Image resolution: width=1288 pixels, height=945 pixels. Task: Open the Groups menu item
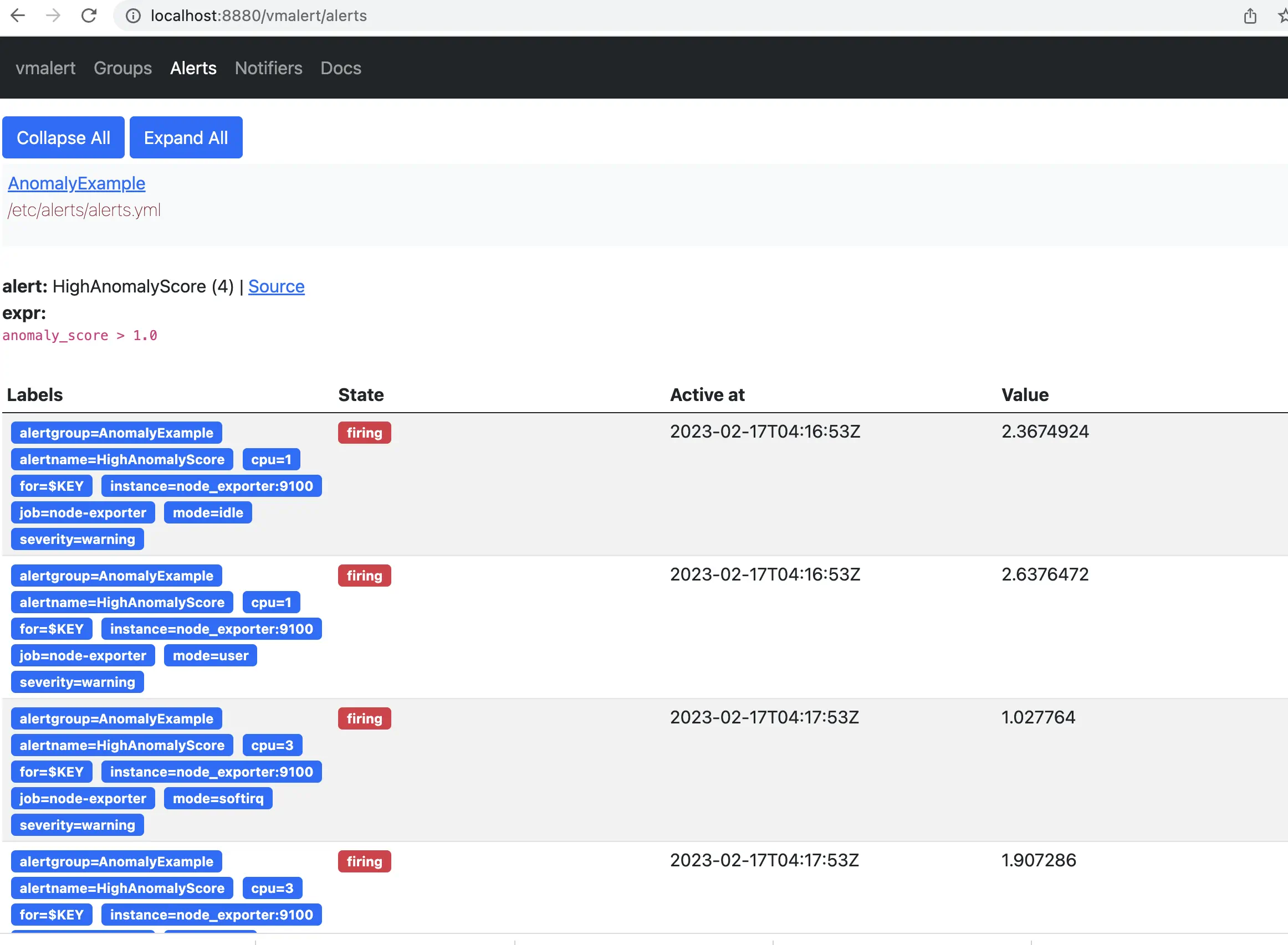[x=122, y=68]
